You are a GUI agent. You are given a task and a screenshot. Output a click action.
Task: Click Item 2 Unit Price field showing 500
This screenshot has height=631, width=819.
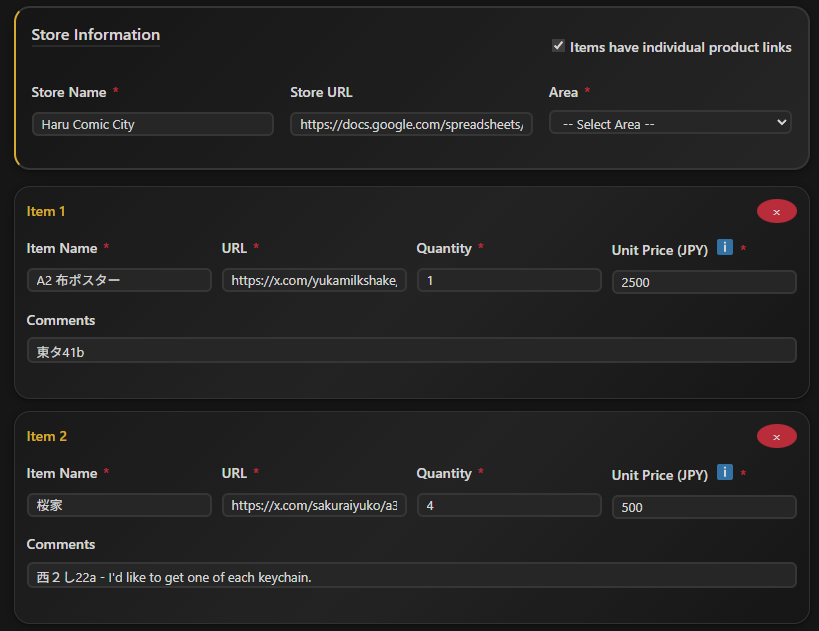(703, 507)
